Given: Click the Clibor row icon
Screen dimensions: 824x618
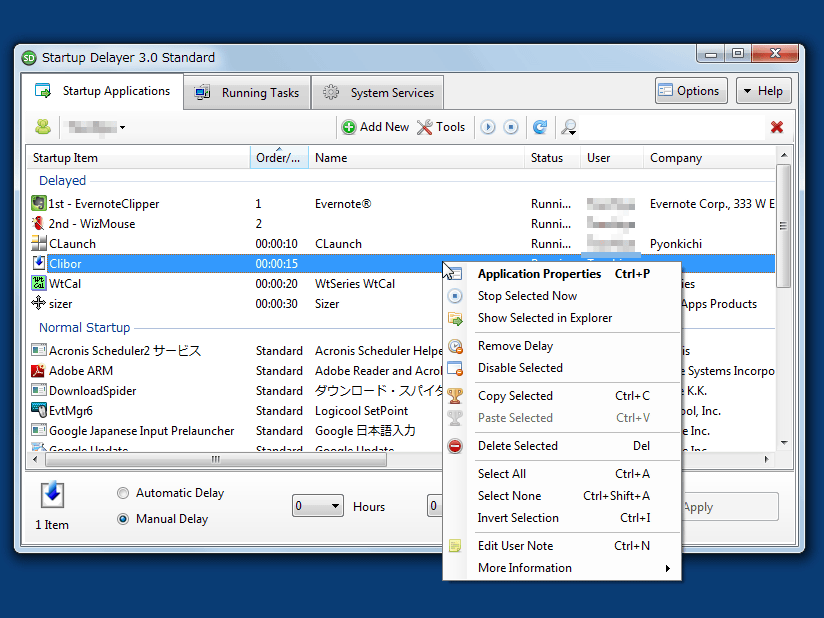Looking at the screenshot, I should pos(38,263).
